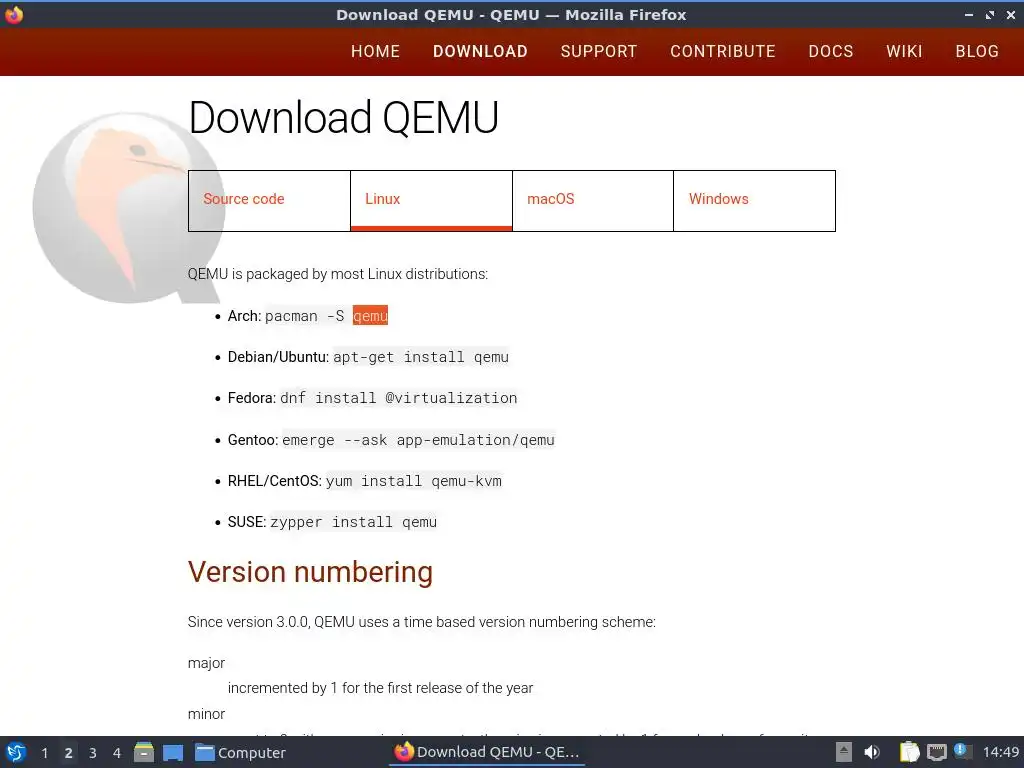
Task: Open the DOCS navigation item
Action: tap(831, 52)
